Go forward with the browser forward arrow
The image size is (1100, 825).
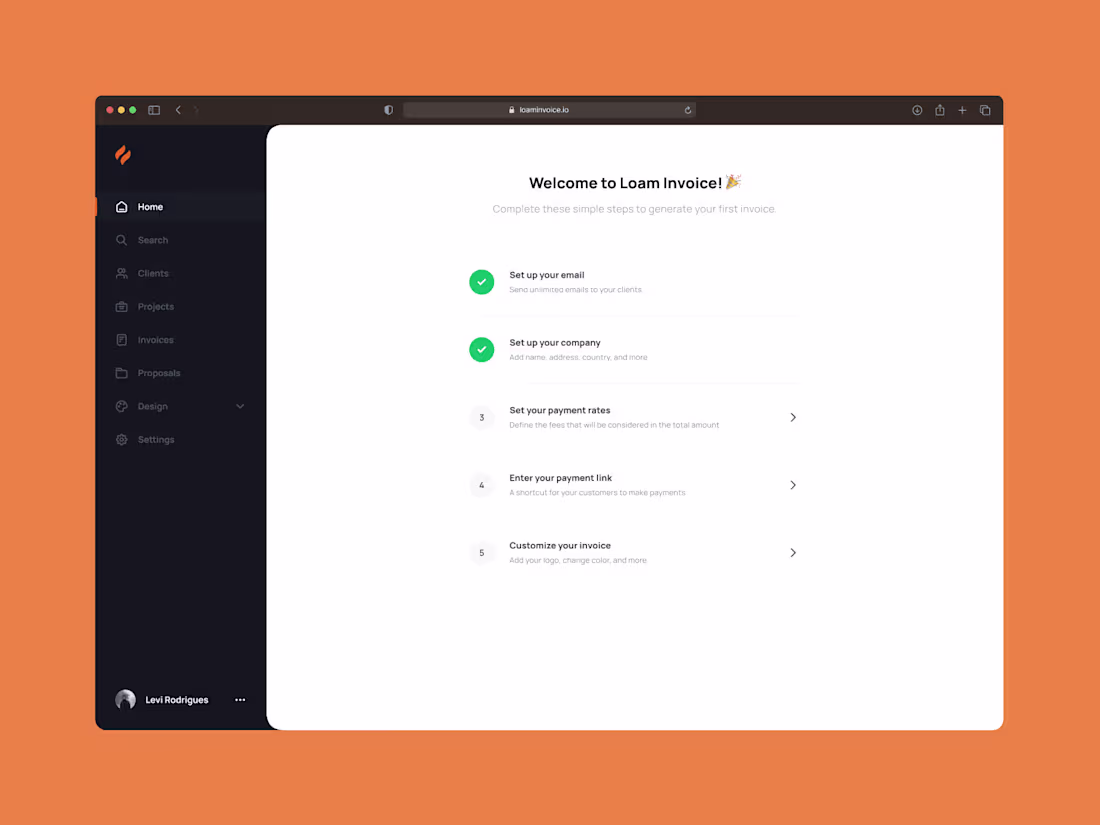tap(196, 110)
